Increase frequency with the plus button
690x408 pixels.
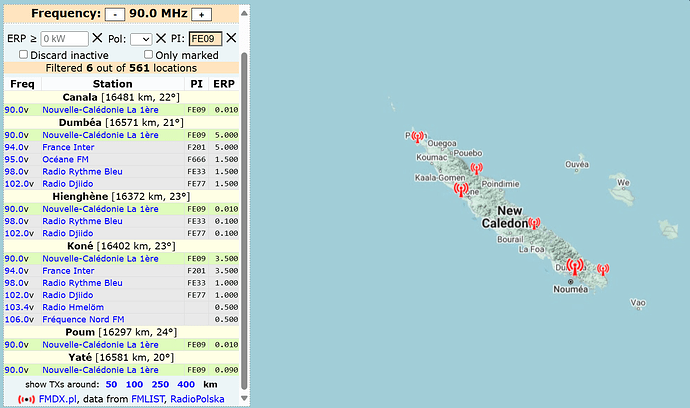(x=201, y=15)
